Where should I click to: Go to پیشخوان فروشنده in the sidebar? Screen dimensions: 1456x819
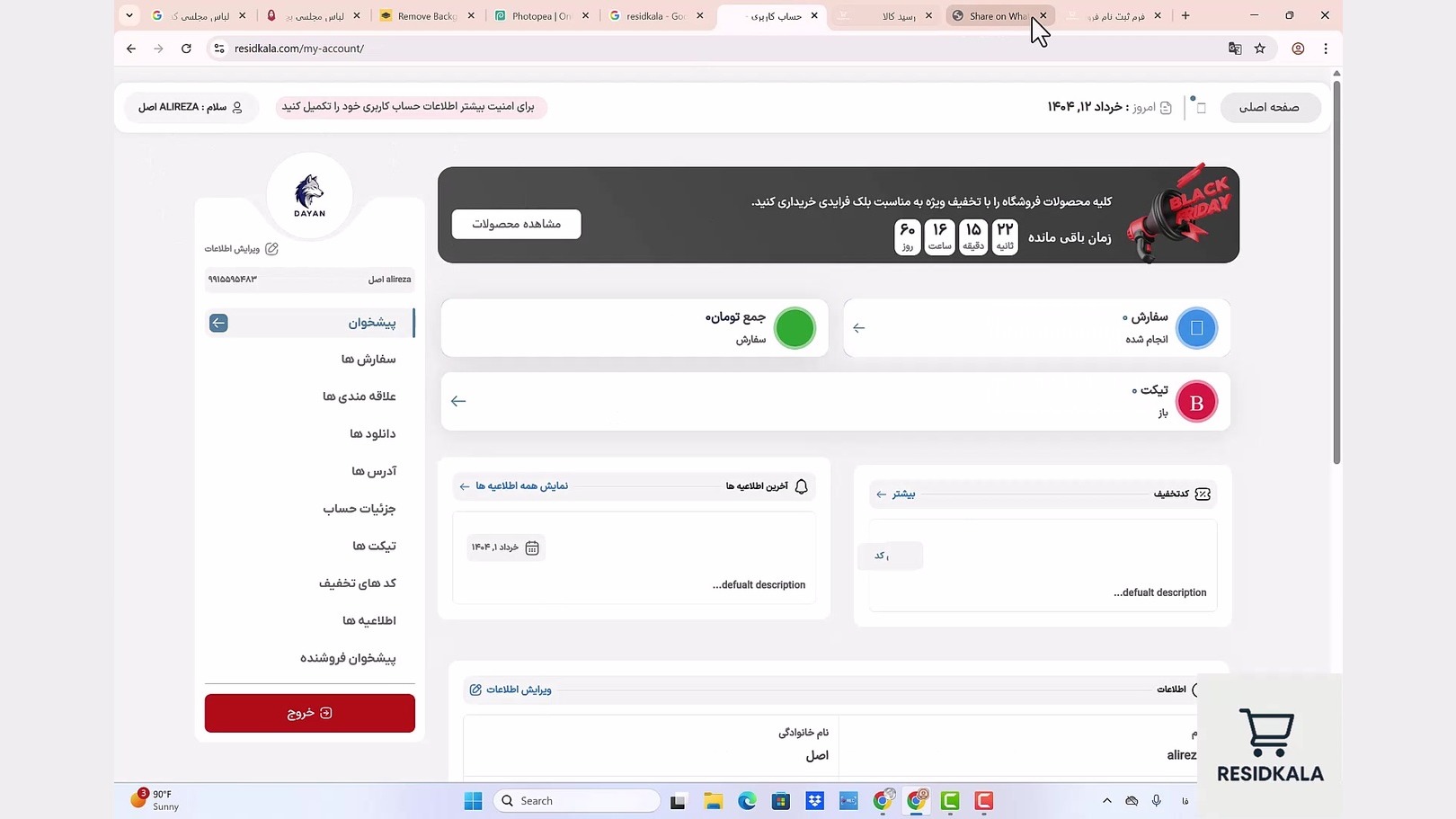coord(348,658)
